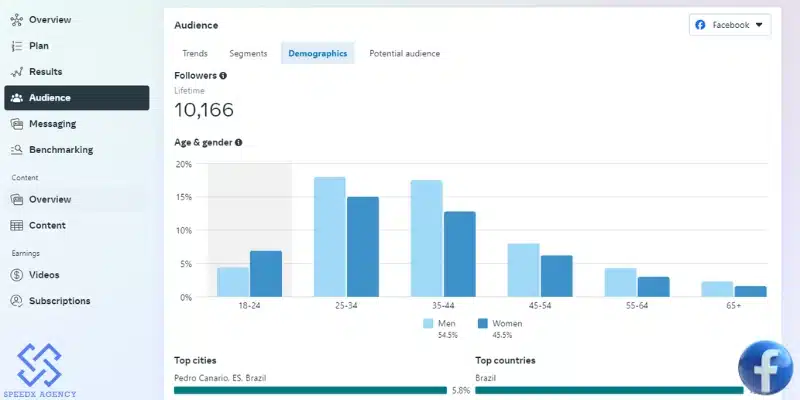This screenshot has width=800, height=400.
Task: Click the Overview icon in the sidebar top
Action: (x=17, y=20)
